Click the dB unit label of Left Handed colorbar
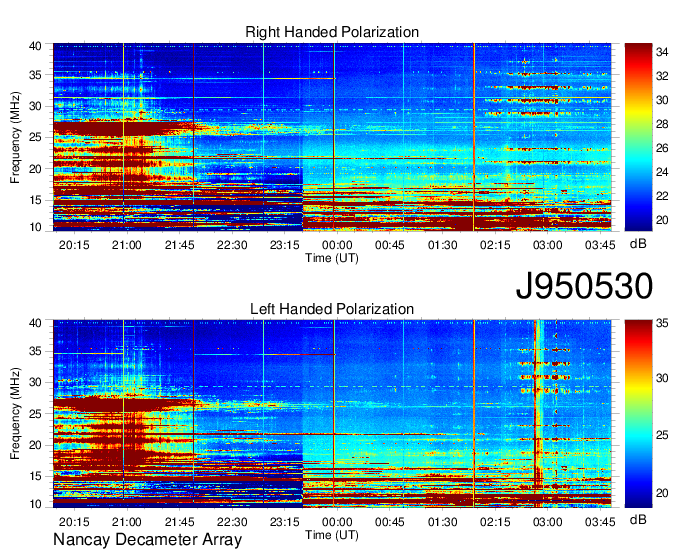 [638, 520]
